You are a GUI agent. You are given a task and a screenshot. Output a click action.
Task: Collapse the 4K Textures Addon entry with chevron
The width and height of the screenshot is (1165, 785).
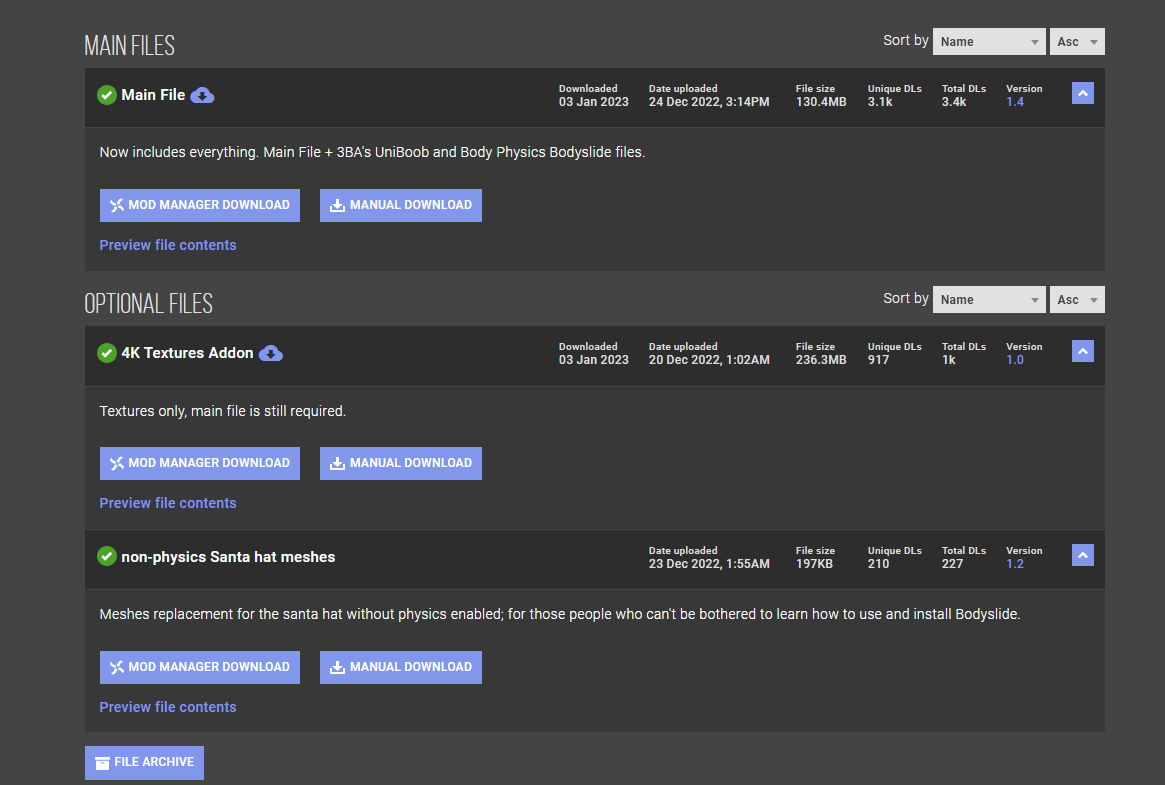click(x=1083, y=351)
